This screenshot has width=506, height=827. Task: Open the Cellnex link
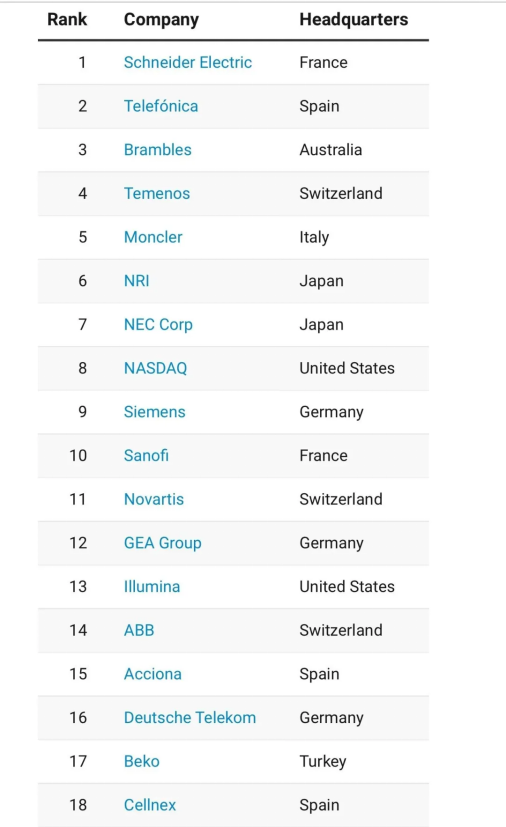click(x=150, y=805)
